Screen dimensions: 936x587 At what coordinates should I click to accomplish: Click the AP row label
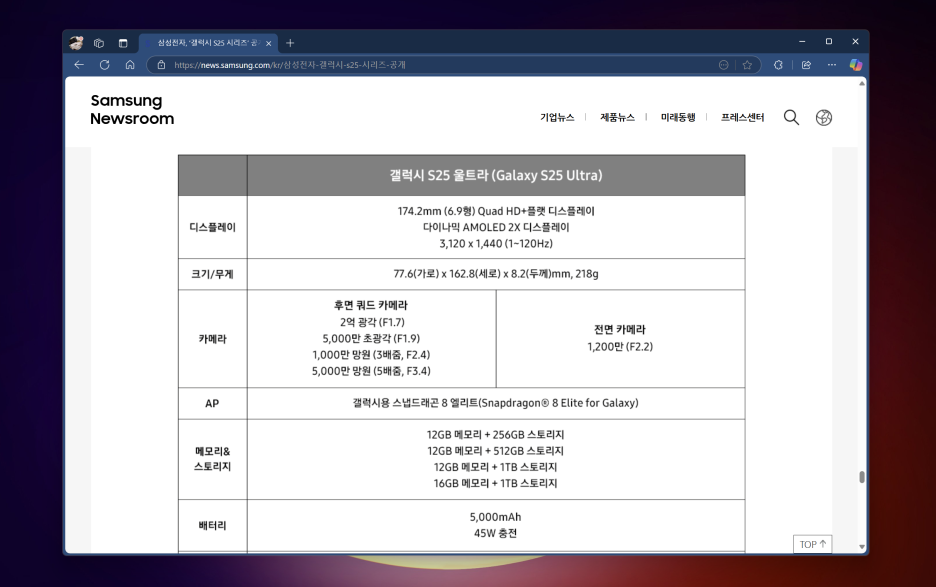(212, 403)
